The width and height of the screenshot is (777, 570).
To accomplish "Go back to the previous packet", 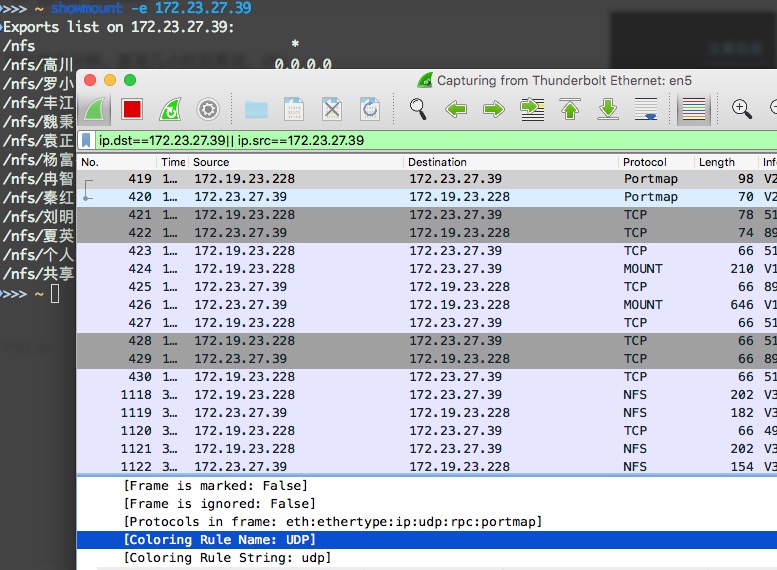I will pos(456,109).
